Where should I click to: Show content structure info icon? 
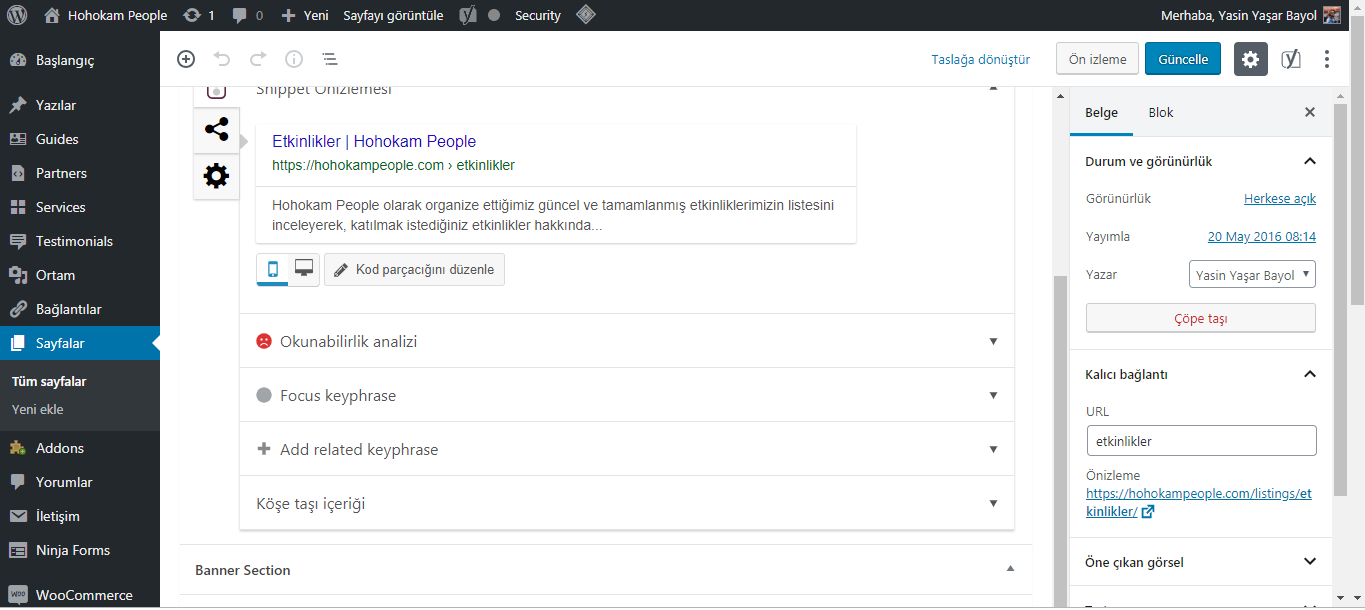point(294,59)
